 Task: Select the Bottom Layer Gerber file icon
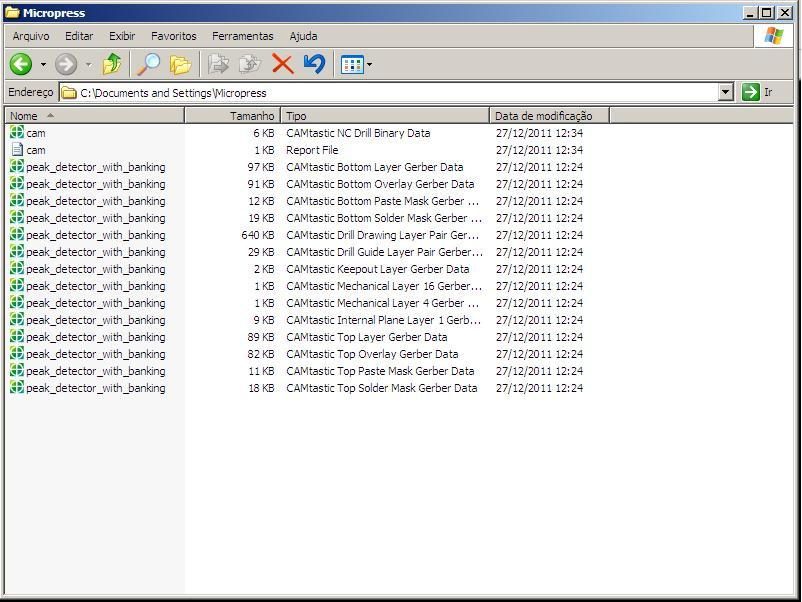17,166
